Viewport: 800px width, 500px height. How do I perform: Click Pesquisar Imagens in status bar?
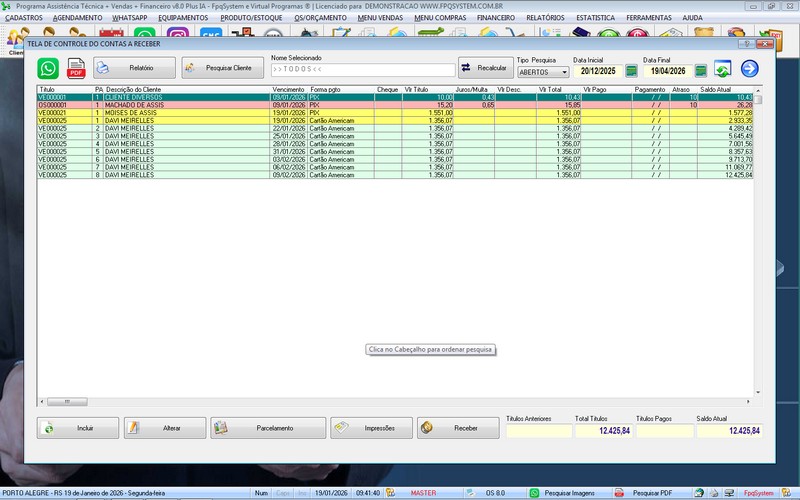pyautogui.click(x=564, y=493)
